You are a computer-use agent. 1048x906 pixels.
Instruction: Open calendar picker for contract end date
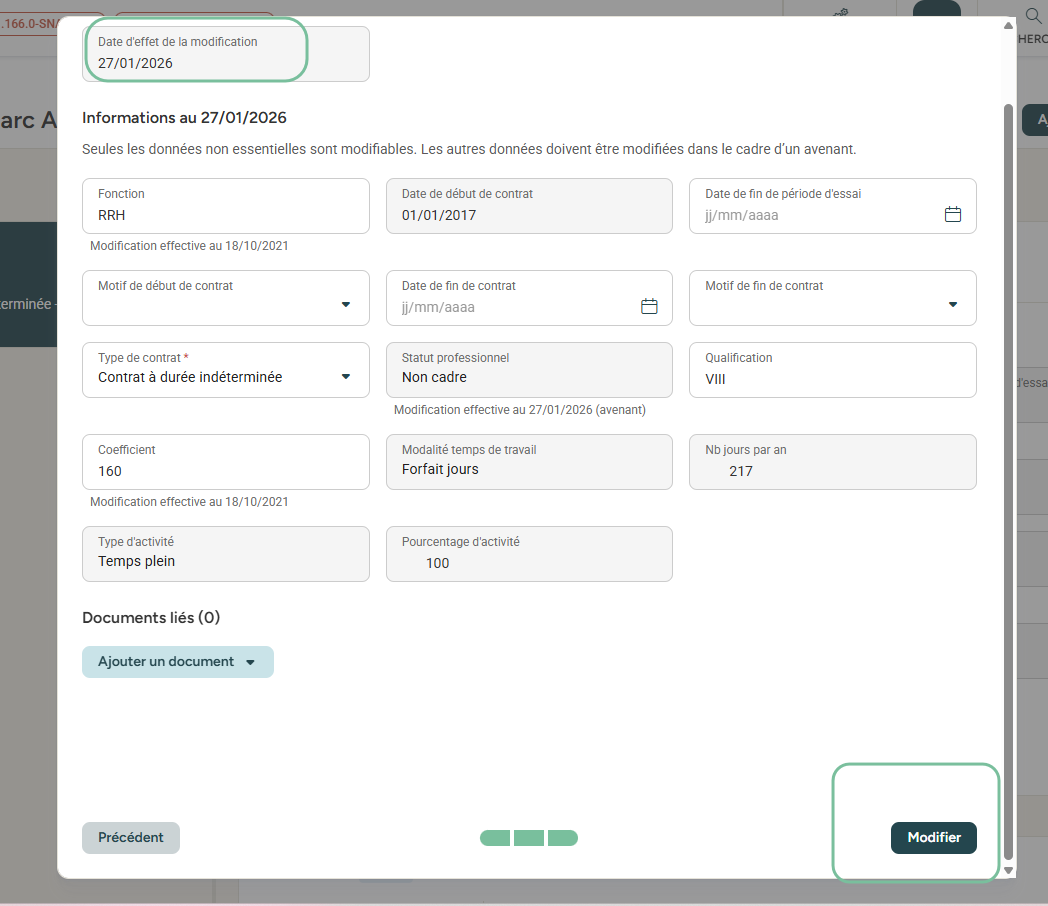tap(649, 307)
